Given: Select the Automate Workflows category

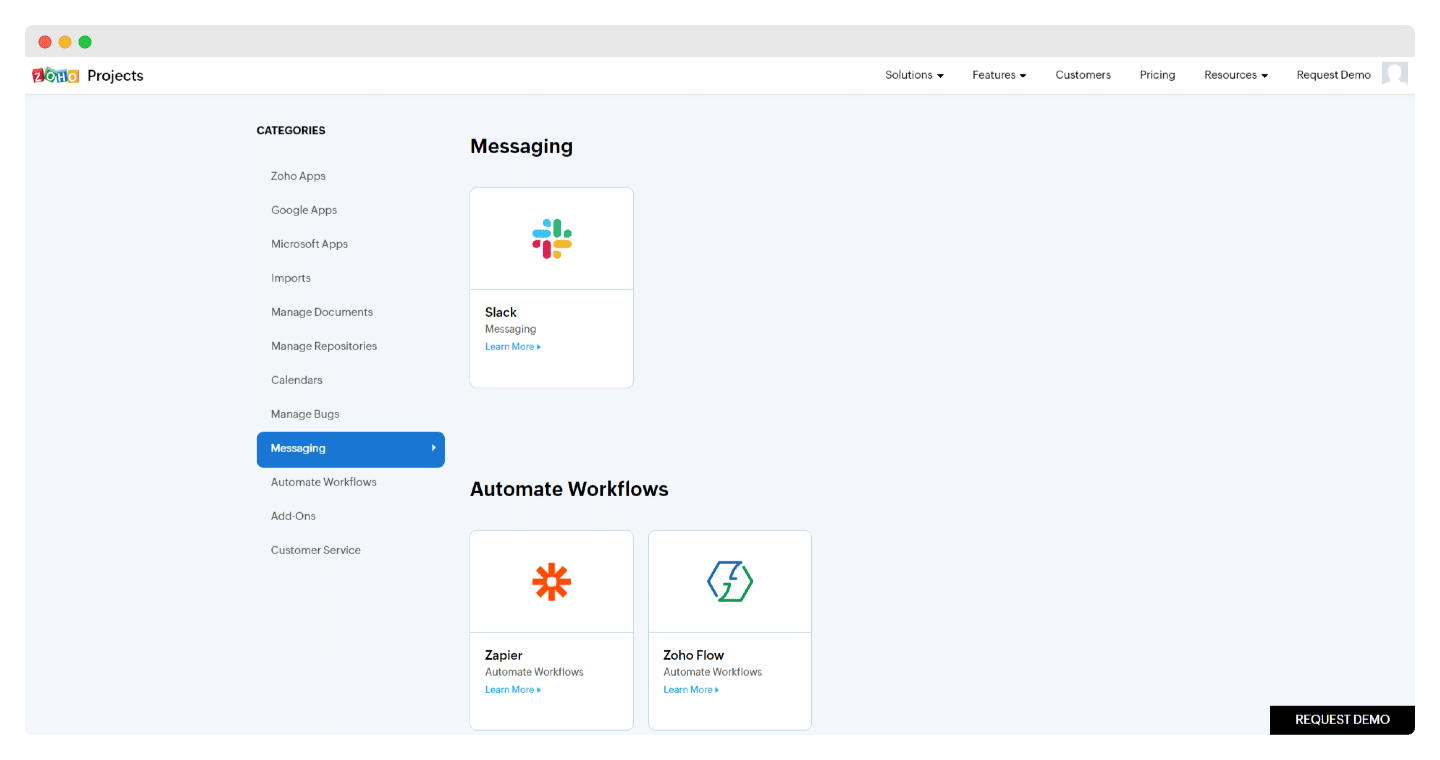Looking at the screenshot, I should click(x=324, y=482).
